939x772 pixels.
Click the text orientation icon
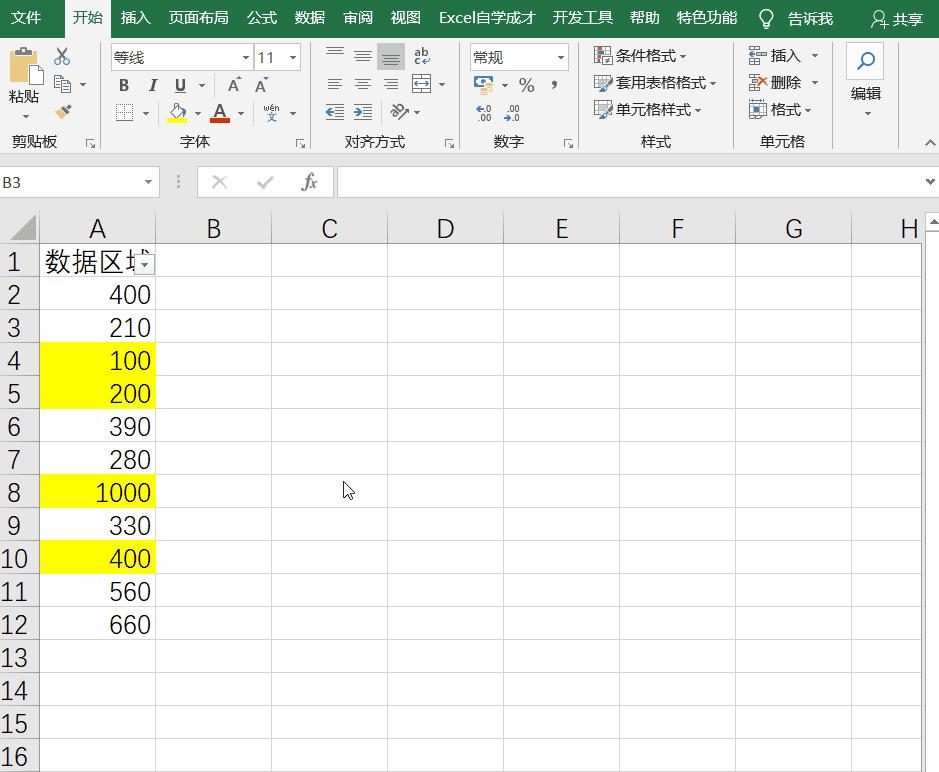click(x=399, y=111)
